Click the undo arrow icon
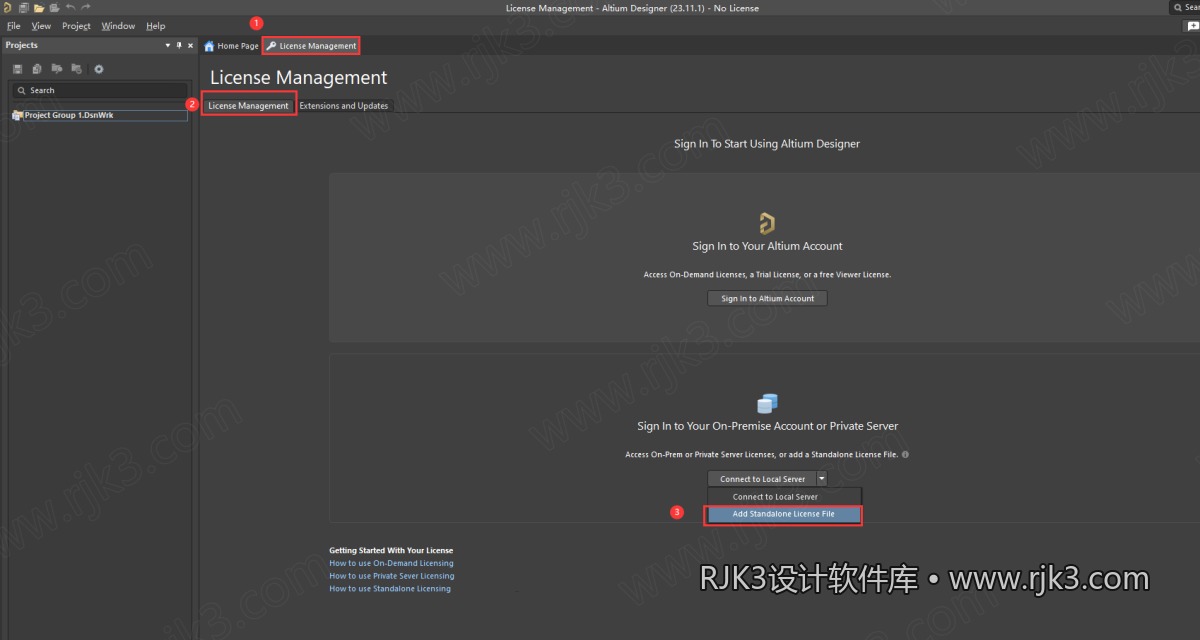 [70, 8]
